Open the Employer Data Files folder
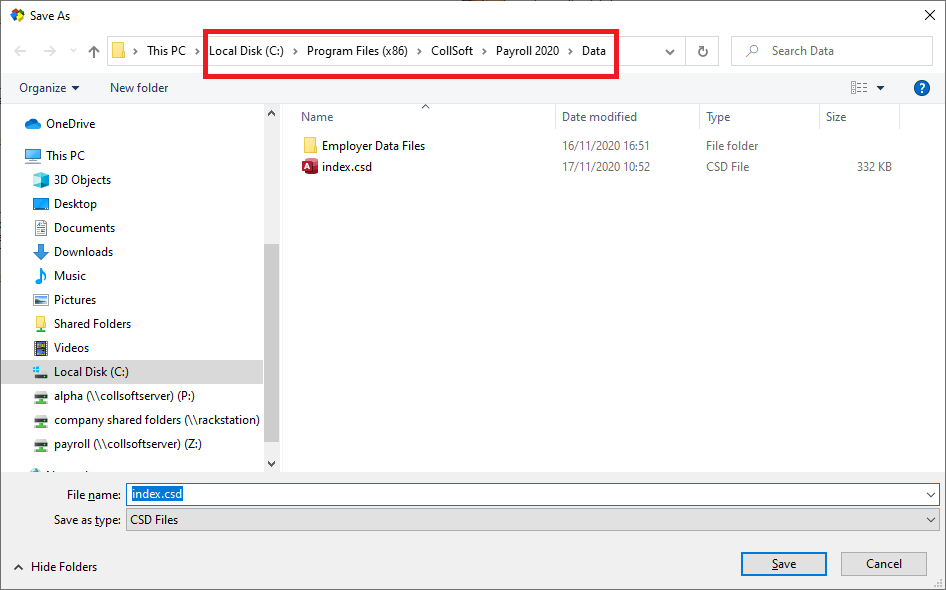 (373, 146)
